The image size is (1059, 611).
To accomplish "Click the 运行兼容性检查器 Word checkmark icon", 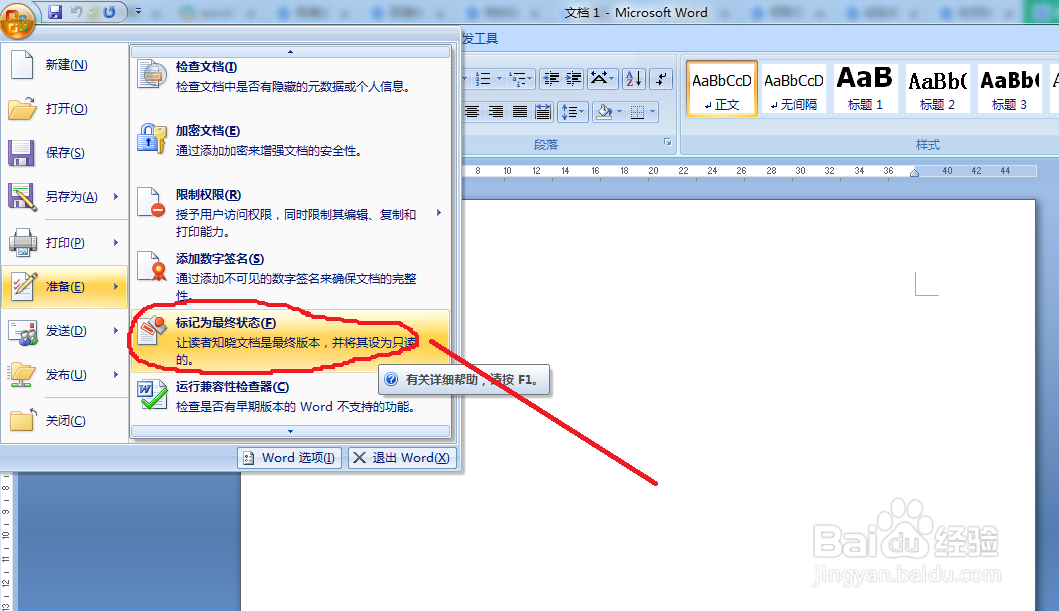I will (x=152, y=394).
